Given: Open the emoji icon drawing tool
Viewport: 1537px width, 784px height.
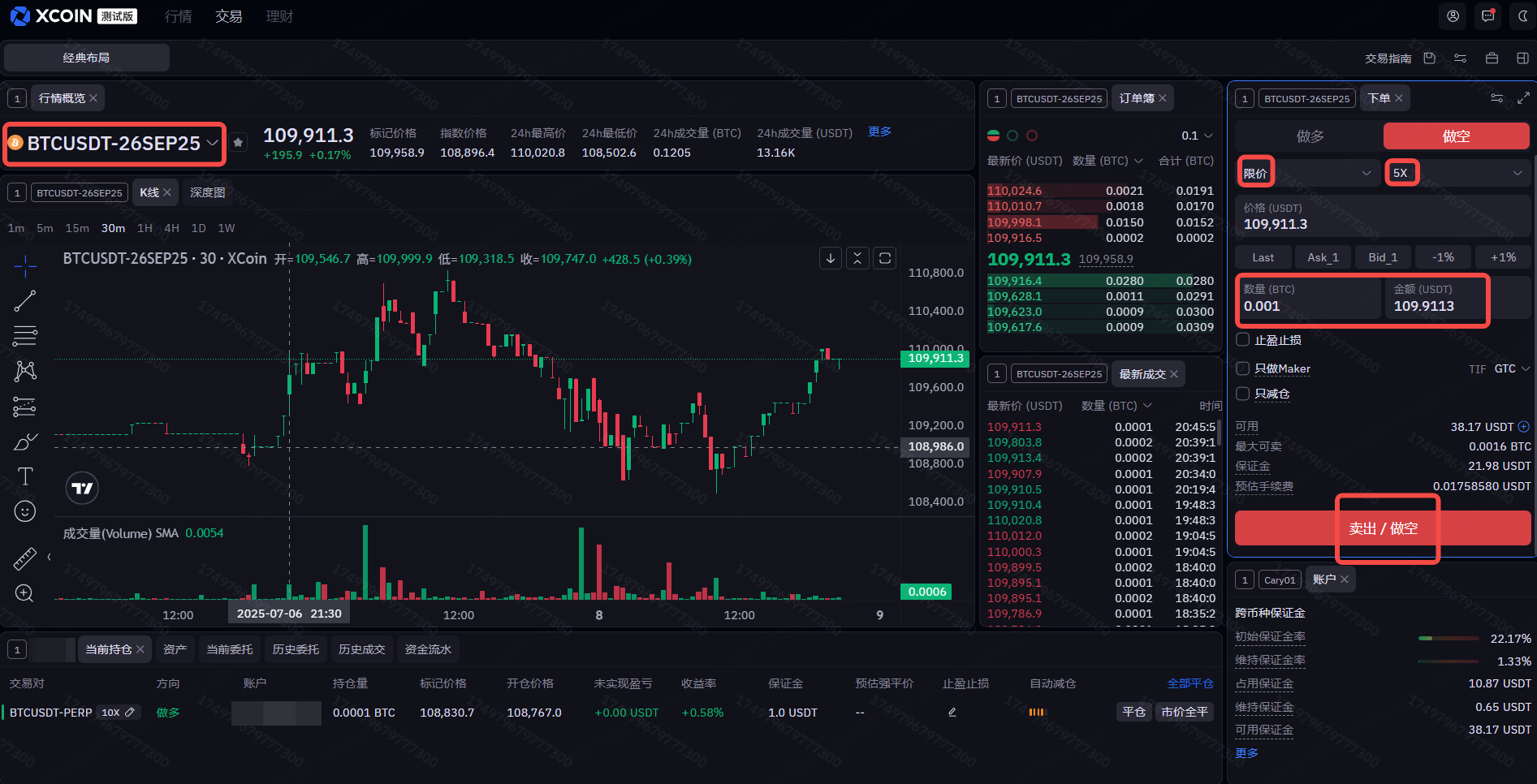Looking at the screenshot, I should [x=25, y=511].
